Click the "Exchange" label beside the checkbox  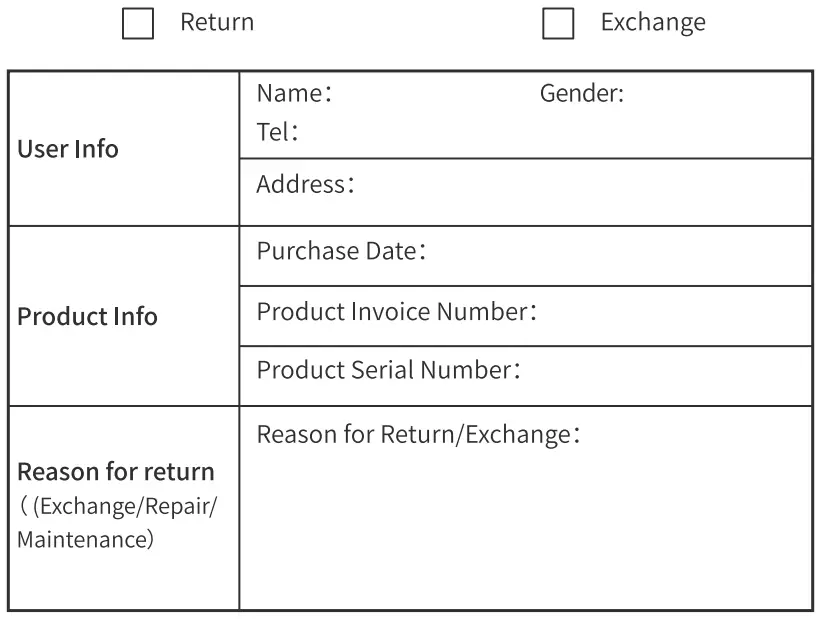point(652,23)
